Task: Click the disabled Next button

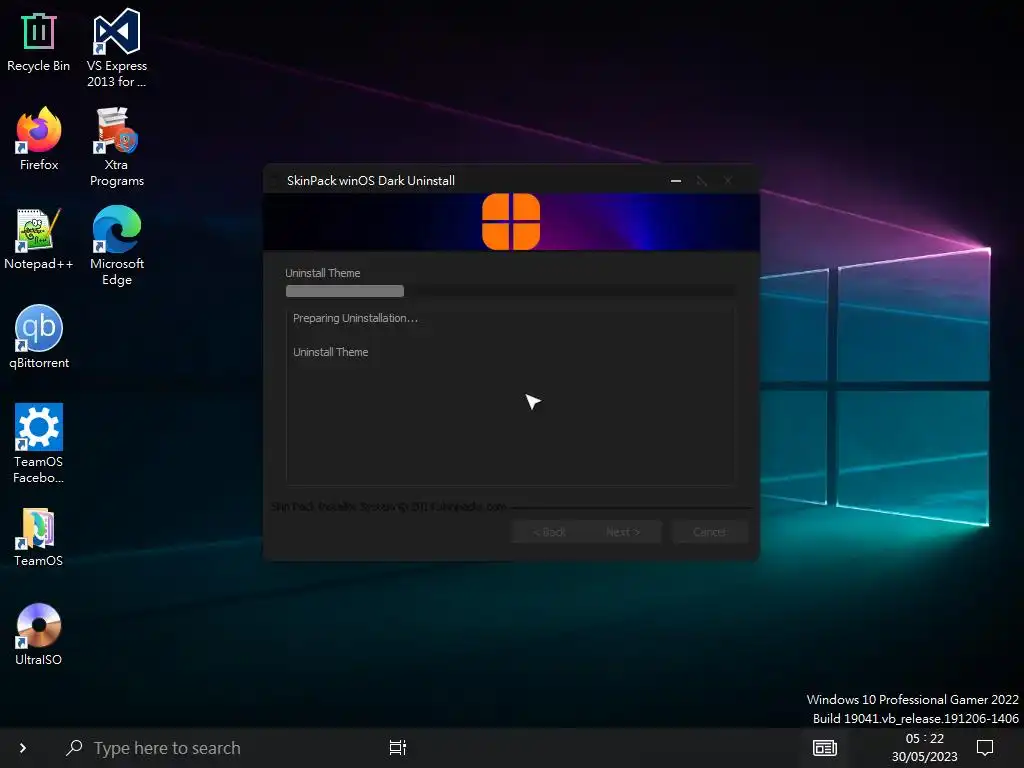Action: click(624, 532)
